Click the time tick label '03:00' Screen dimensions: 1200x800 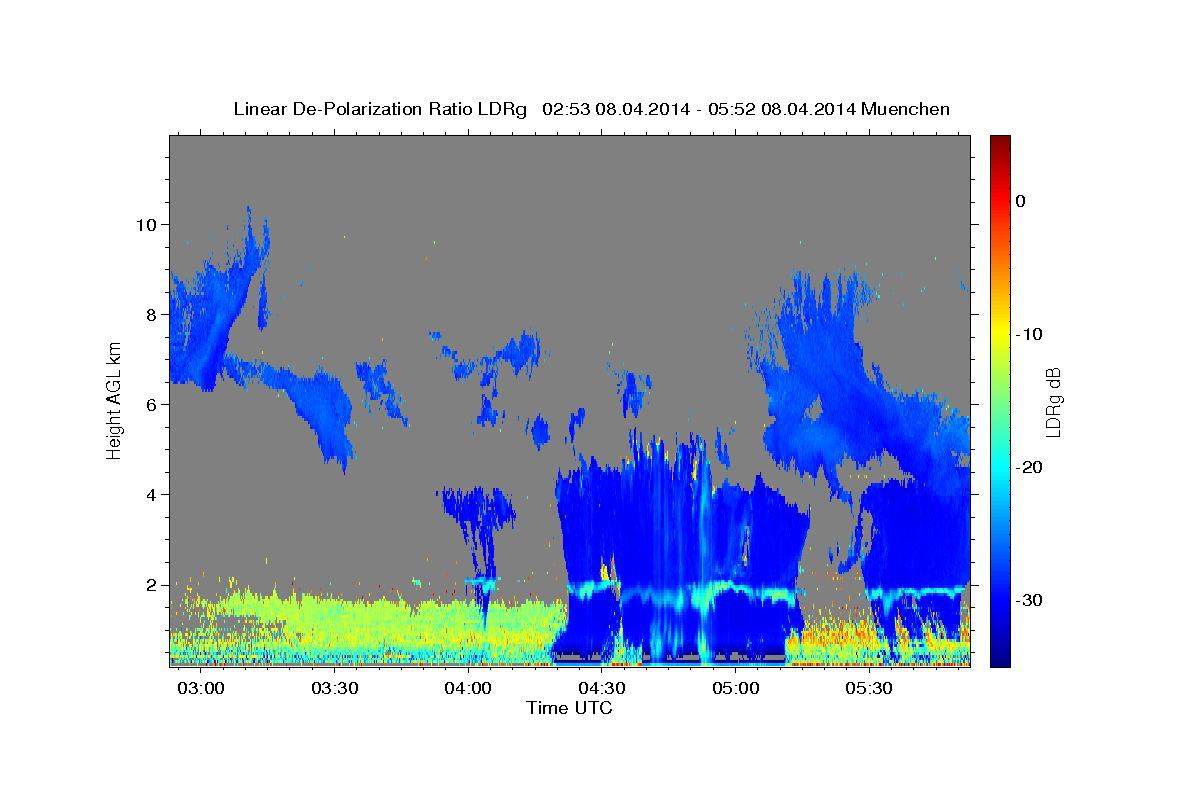tap(201, 689)
